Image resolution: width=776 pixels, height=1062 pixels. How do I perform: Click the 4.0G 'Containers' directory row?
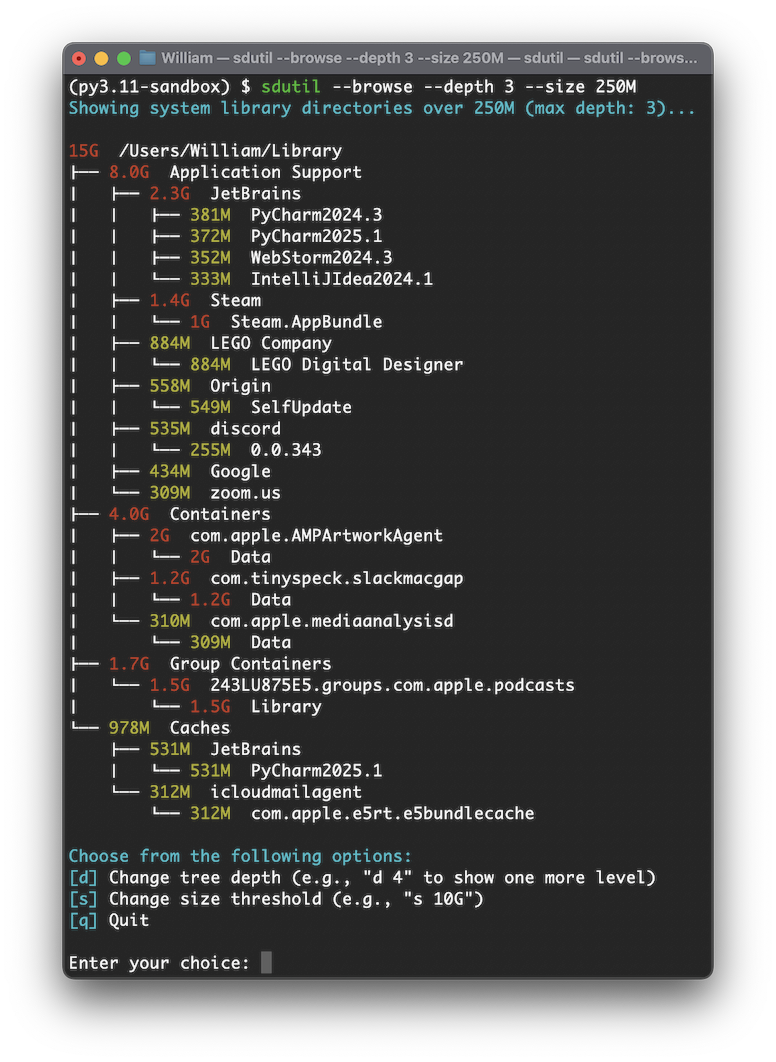coord(190,514)
